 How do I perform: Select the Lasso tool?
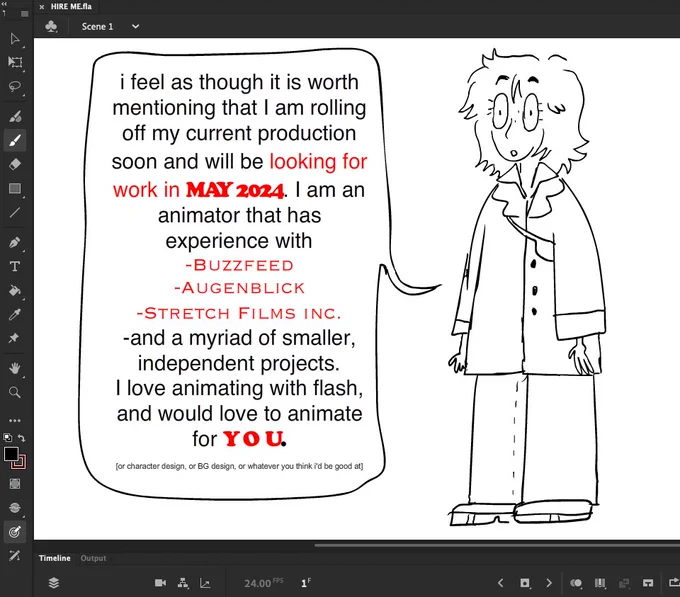tap(15, 86)
